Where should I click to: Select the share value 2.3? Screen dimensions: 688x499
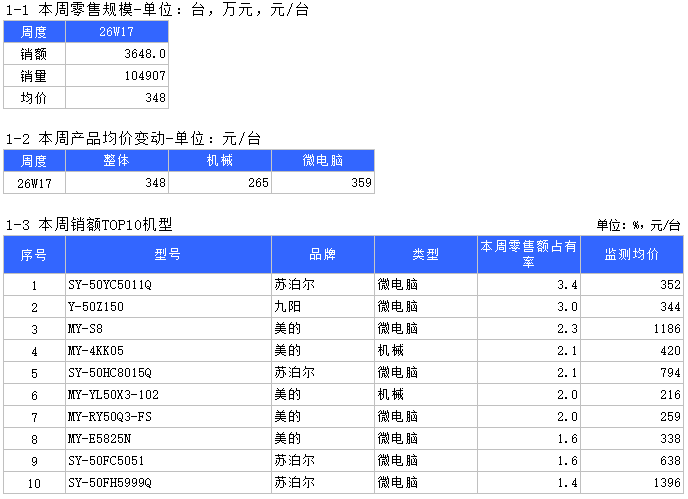coord(567,329)
